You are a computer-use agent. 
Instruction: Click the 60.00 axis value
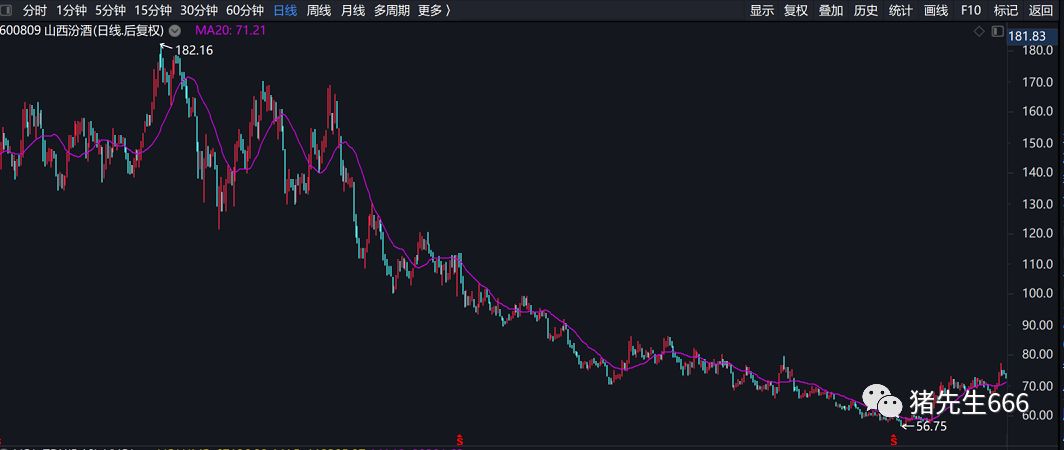tap(1038, 415)
